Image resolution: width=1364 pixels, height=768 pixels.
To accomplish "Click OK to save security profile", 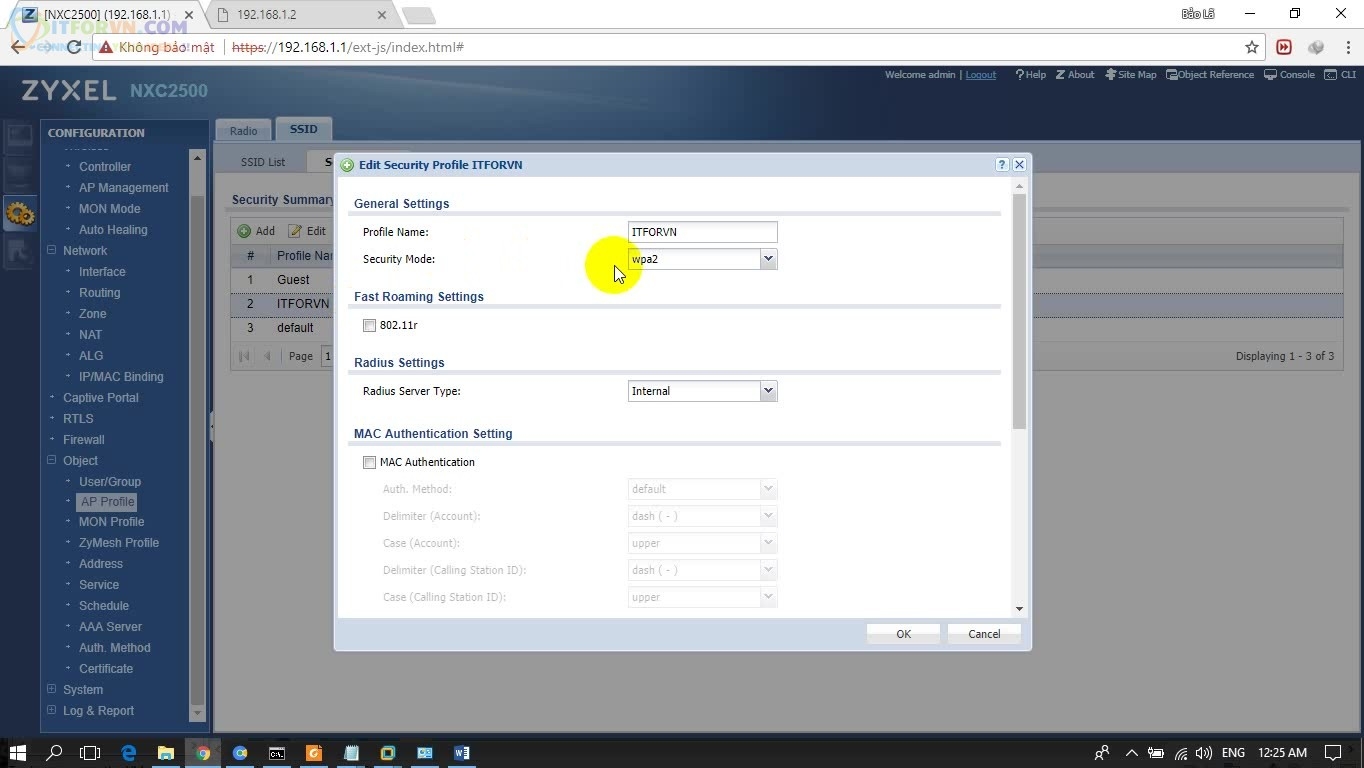I will pos(903,634).
